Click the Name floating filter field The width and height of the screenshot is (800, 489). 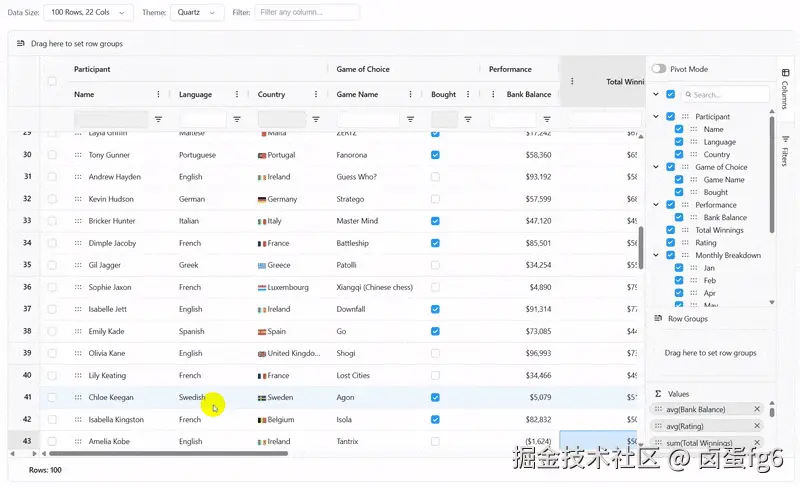pyautogui.click(x=111, y=119)
